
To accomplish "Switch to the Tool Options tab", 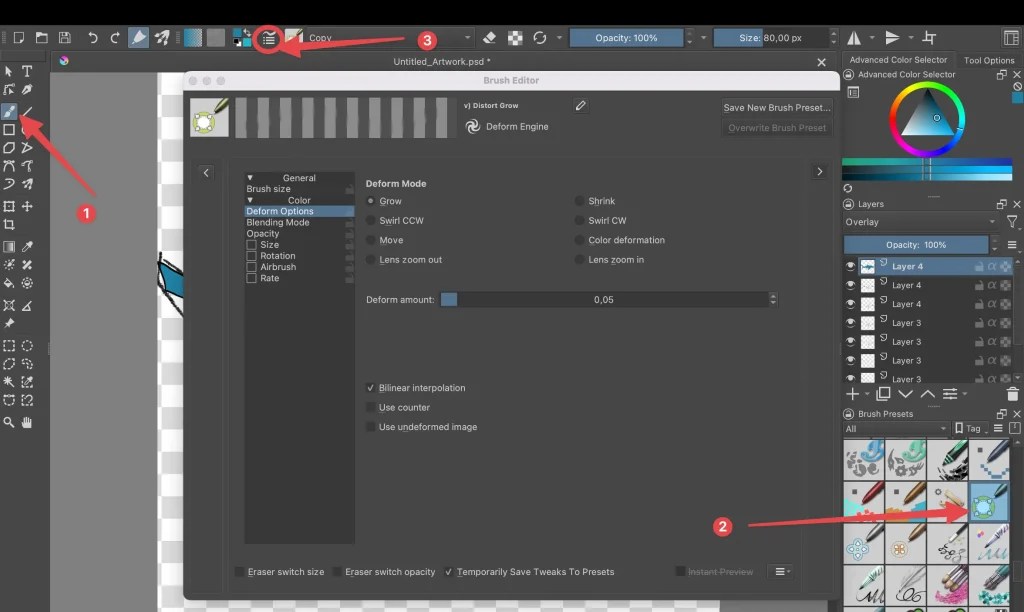I will (988, 60).
